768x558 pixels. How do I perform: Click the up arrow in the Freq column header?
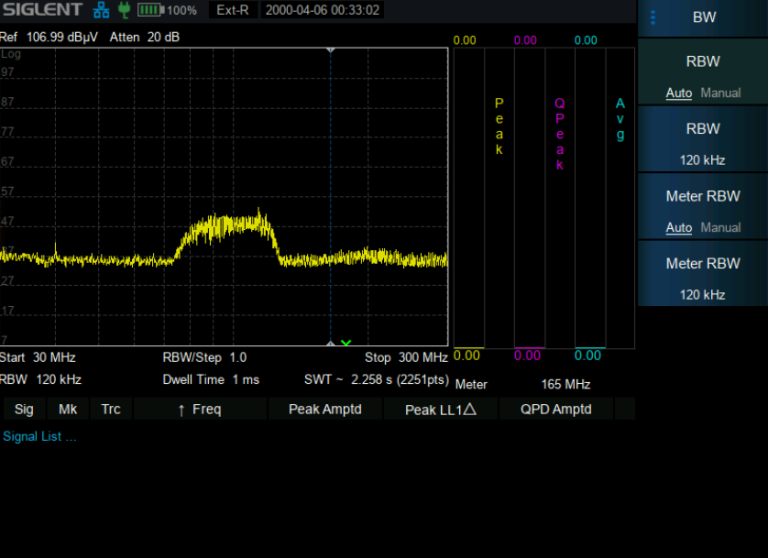(x=181, y=409)
